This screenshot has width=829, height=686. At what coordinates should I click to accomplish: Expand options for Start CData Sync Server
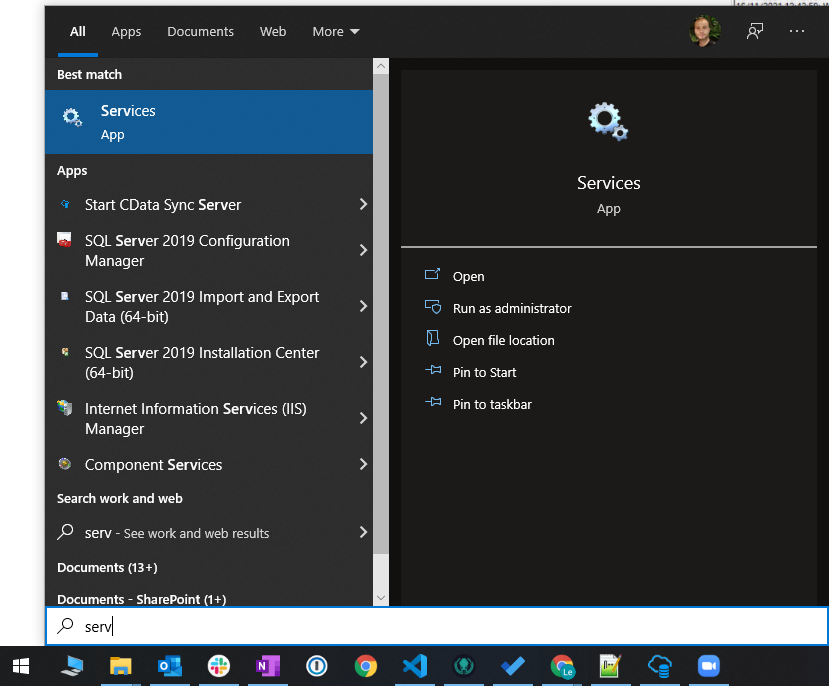point(363,204)
